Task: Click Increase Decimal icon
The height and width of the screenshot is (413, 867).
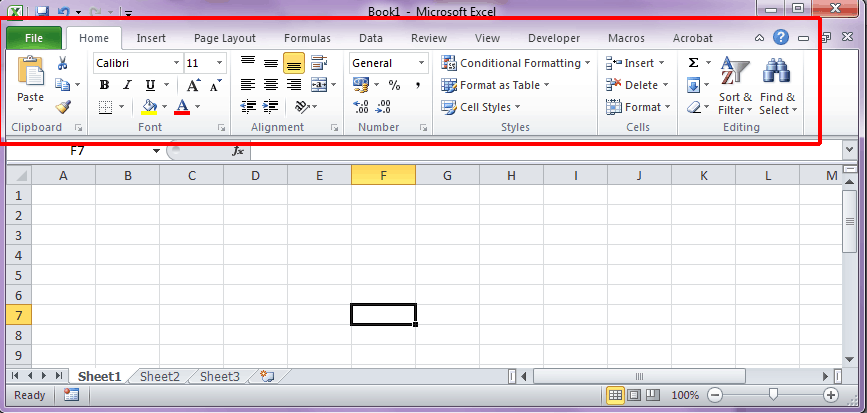Action: tap(361, 107)
